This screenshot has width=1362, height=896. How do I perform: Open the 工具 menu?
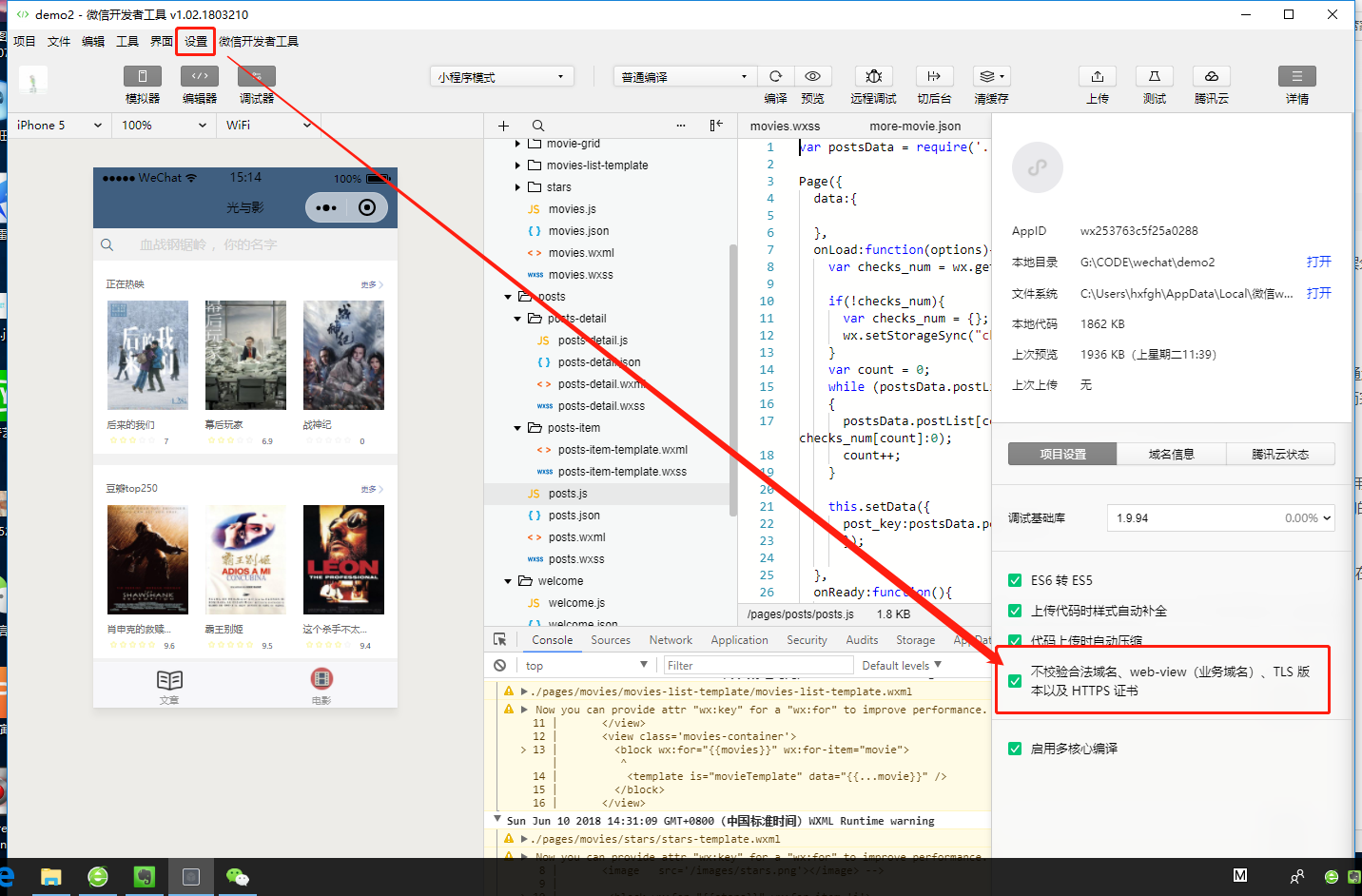[x=127, y=41]
